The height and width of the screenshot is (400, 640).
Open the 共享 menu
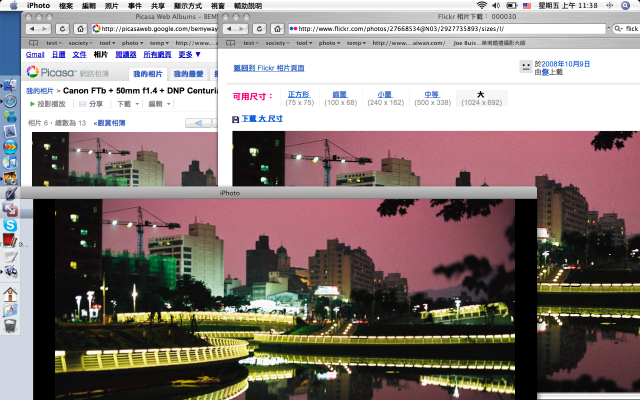[x=158, y=6]
